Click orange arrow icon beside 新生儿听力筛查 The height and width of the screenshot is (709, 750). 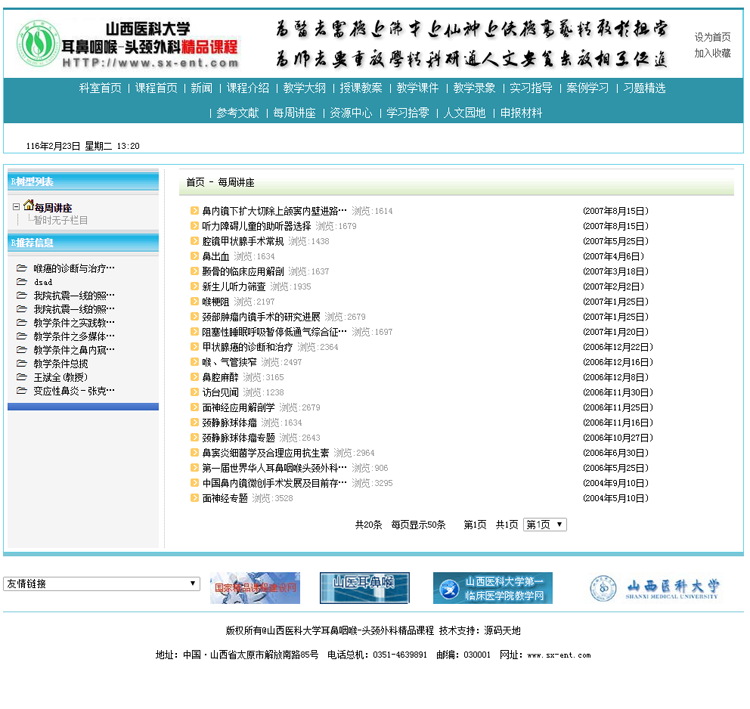[194, 286]
